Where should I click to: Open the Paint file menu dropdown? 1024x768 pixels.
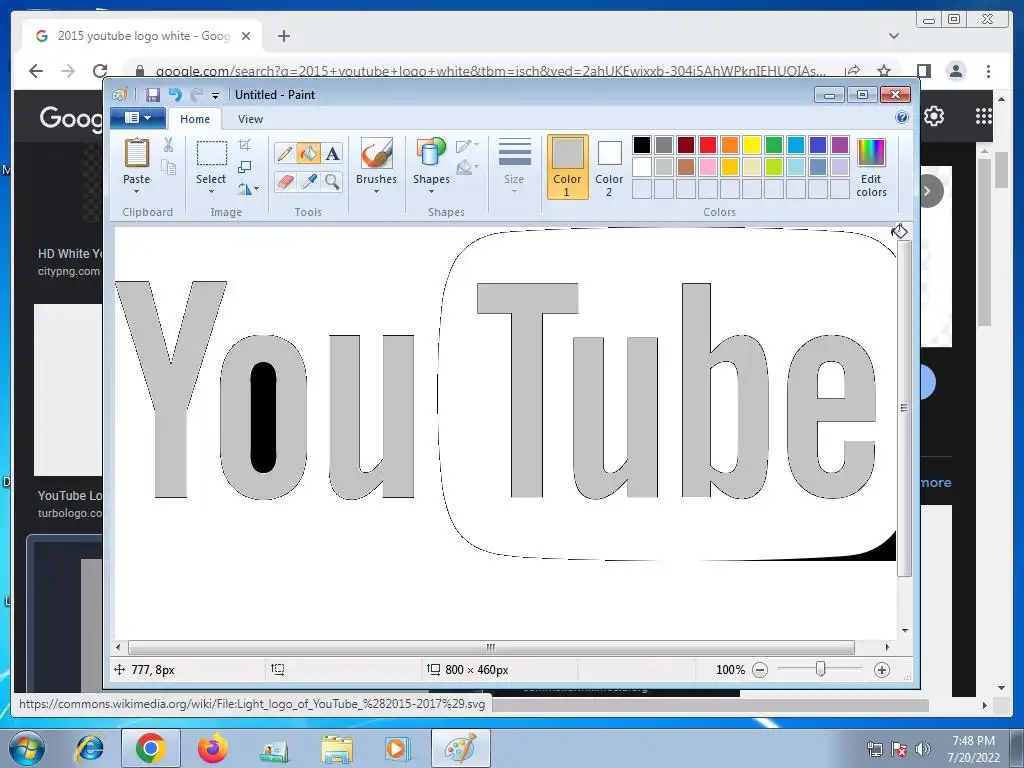(138, 118)
